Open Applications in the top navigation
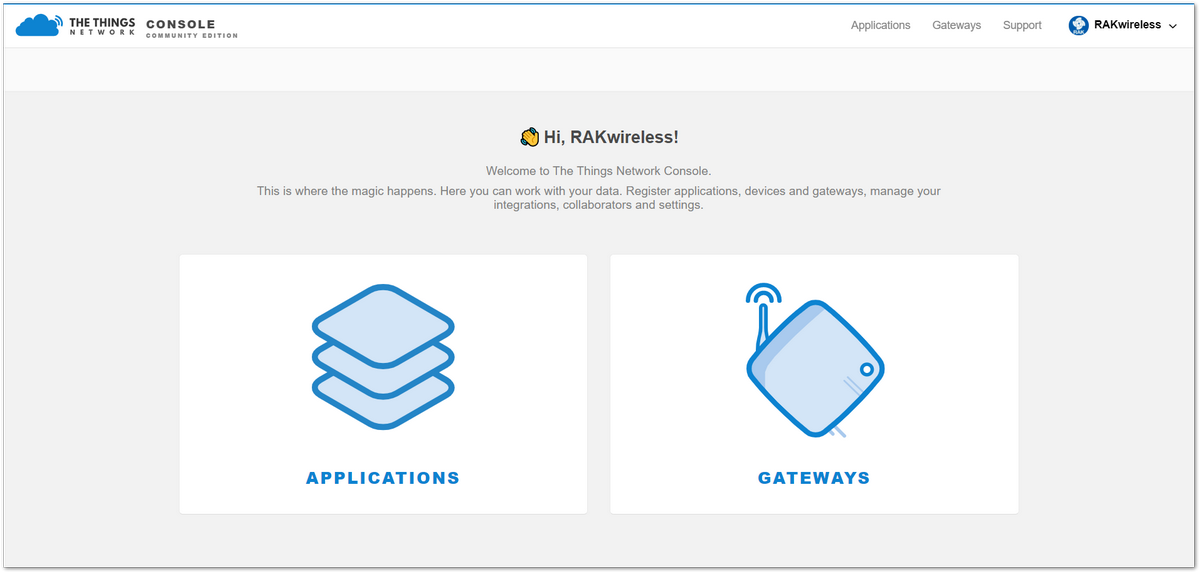The height and width of the screenshot is (573, 1200). [x=880, y=25]
